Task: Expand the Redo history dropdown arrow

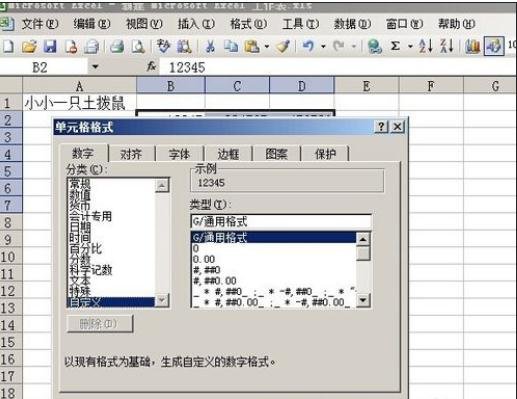Action: click(x=354, y=46)
